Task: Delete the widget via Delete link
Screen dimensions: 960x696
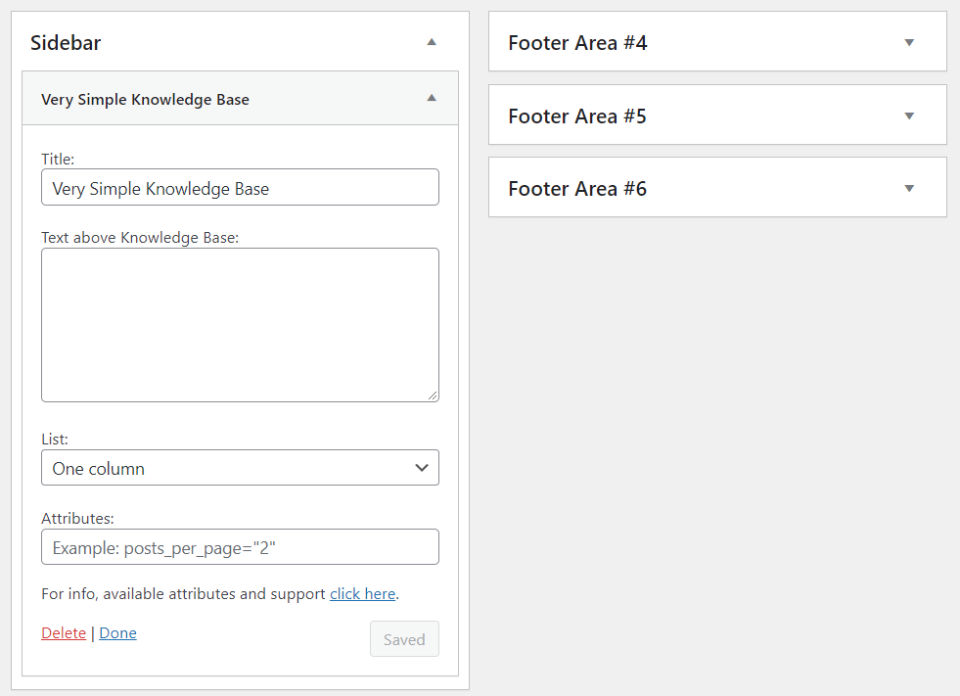Action: tap(63, 633)
